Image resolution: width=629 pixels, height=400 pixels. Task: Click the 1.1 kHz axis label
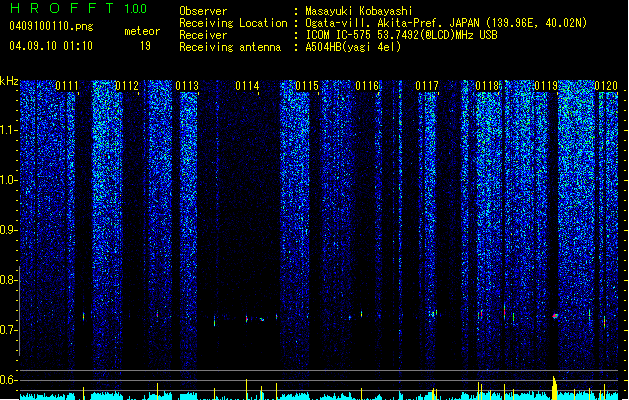(8, 130)
